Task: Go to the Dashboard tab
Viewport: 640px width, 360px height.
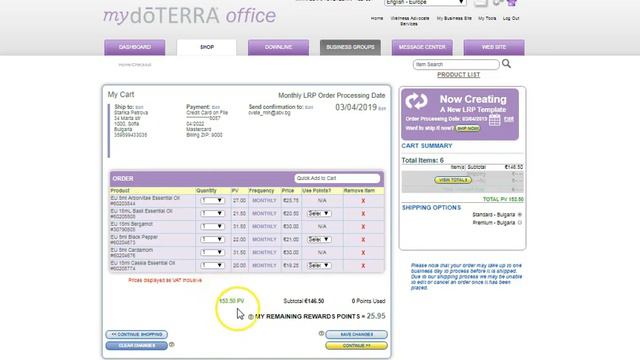Action: 135,47
